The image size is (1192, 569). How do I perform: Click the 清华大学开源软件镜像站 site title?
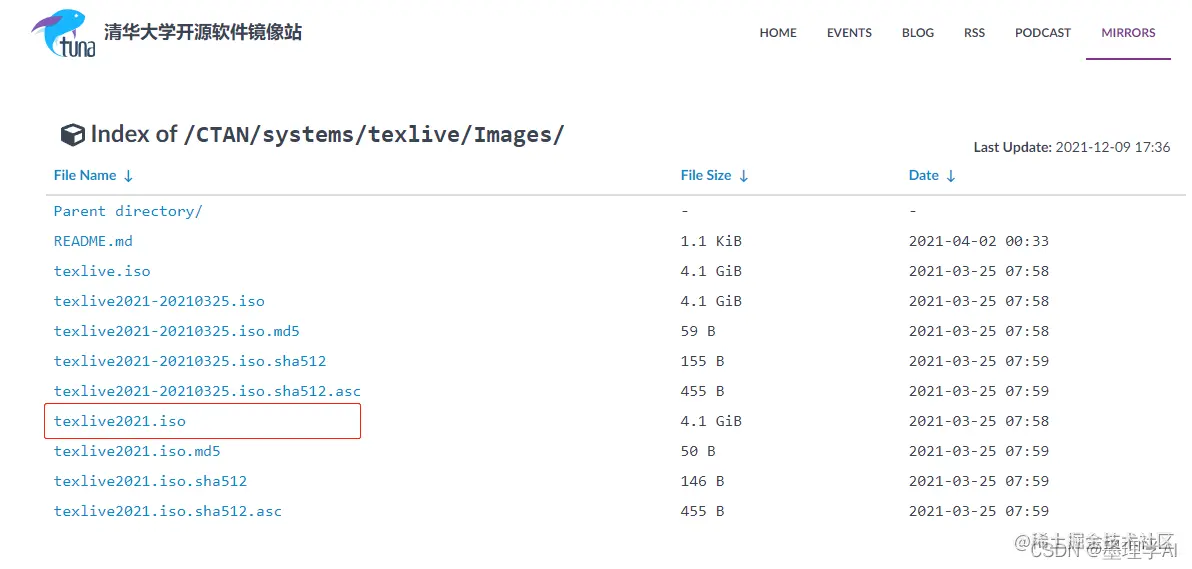[x=202, y=32]
